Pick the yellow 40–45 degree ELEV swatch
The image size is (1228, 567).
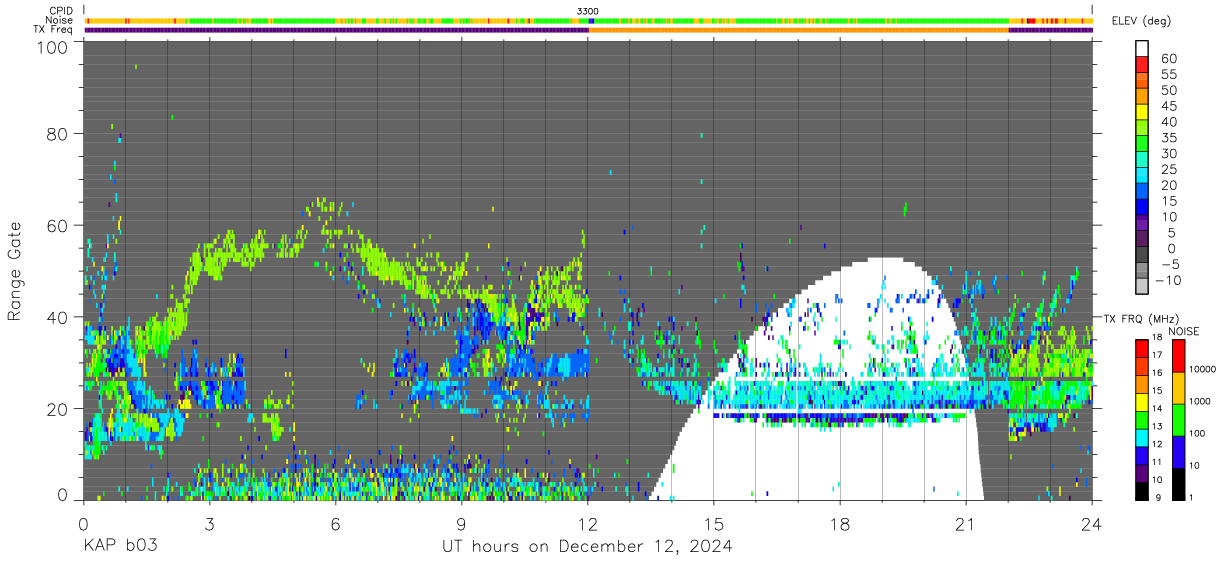coord(1142,112)
